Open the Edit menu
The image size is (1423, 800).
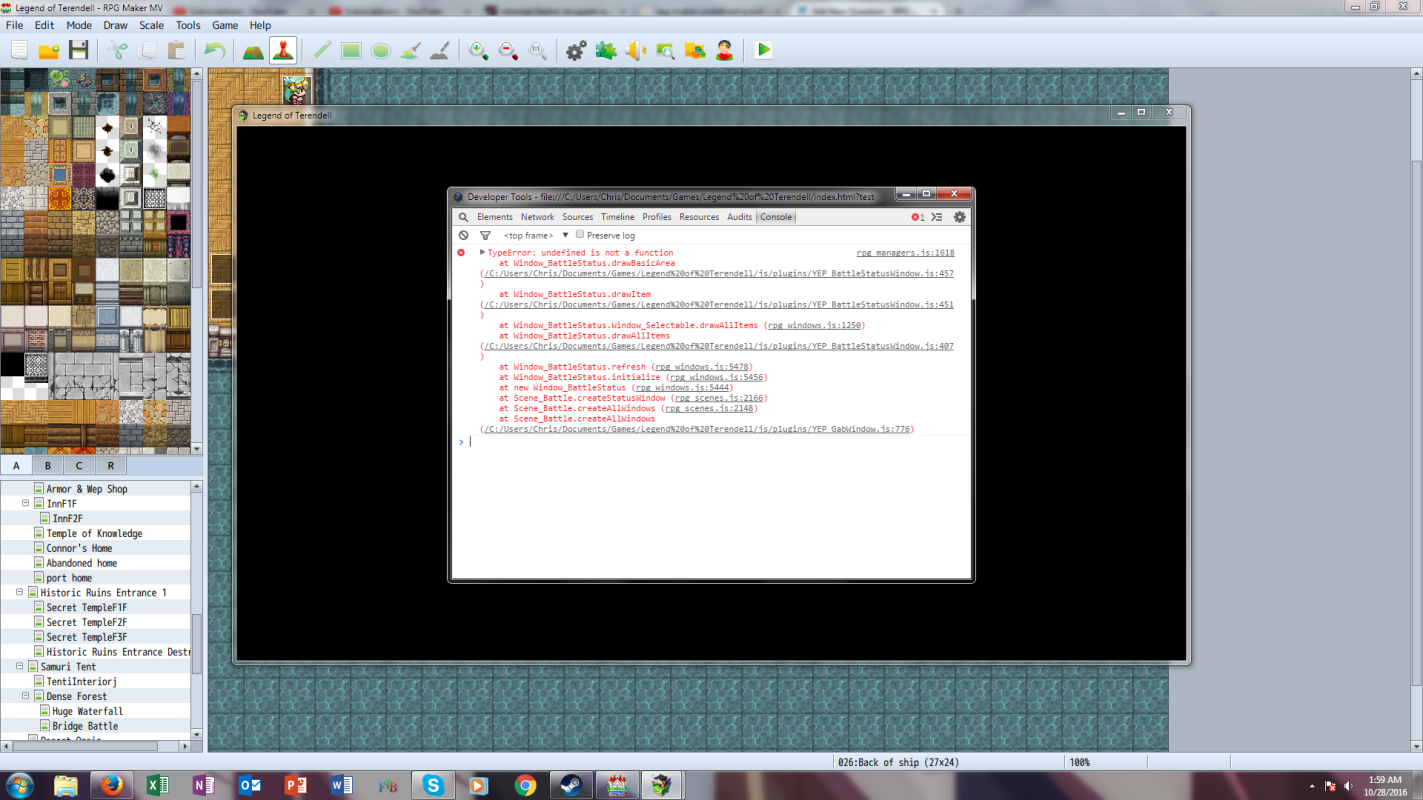click(x=45, y=25)
